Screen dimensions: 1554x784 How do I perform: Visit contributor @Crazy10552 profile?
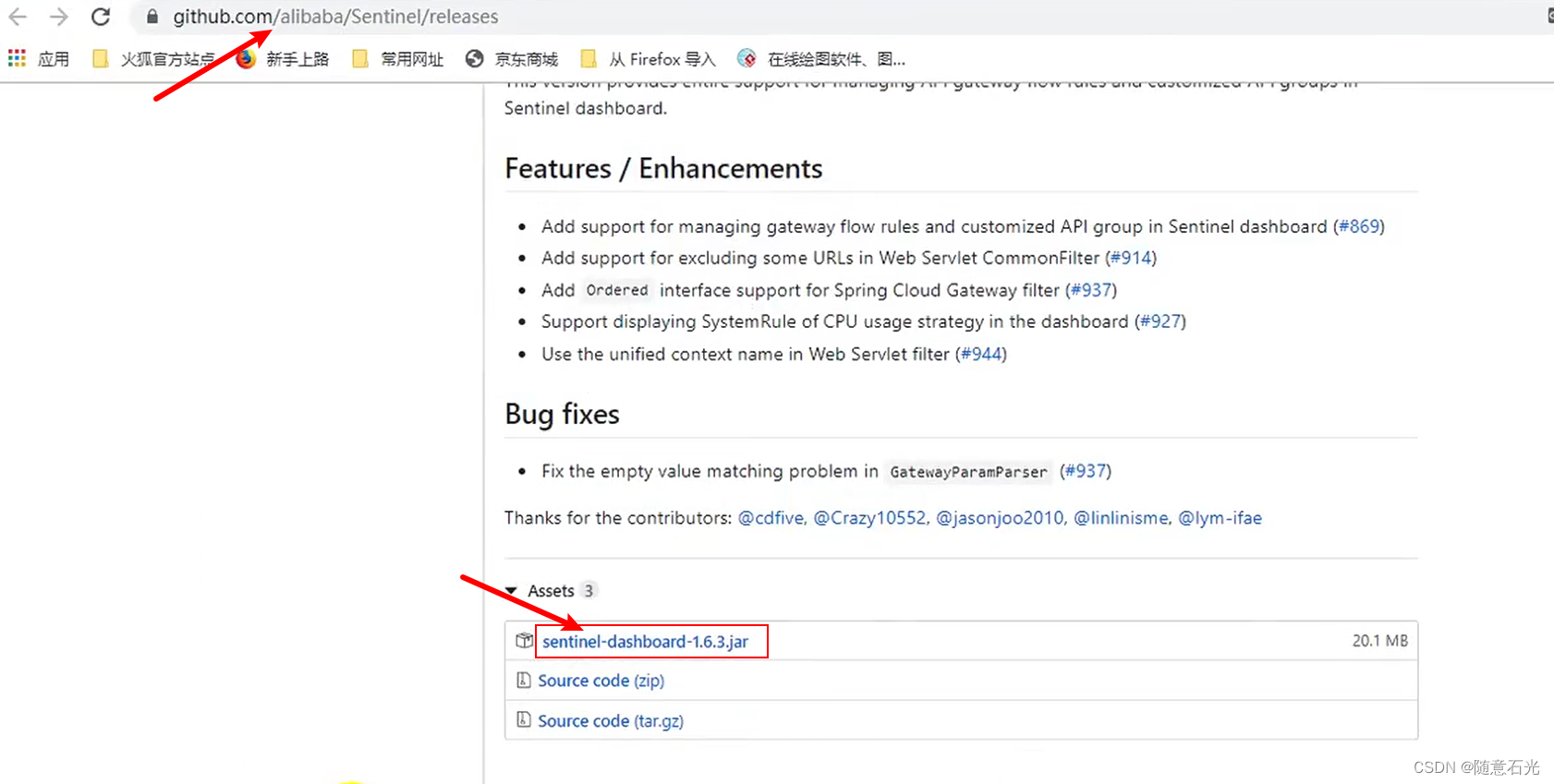pyautogui.click(x=869, y=518)
